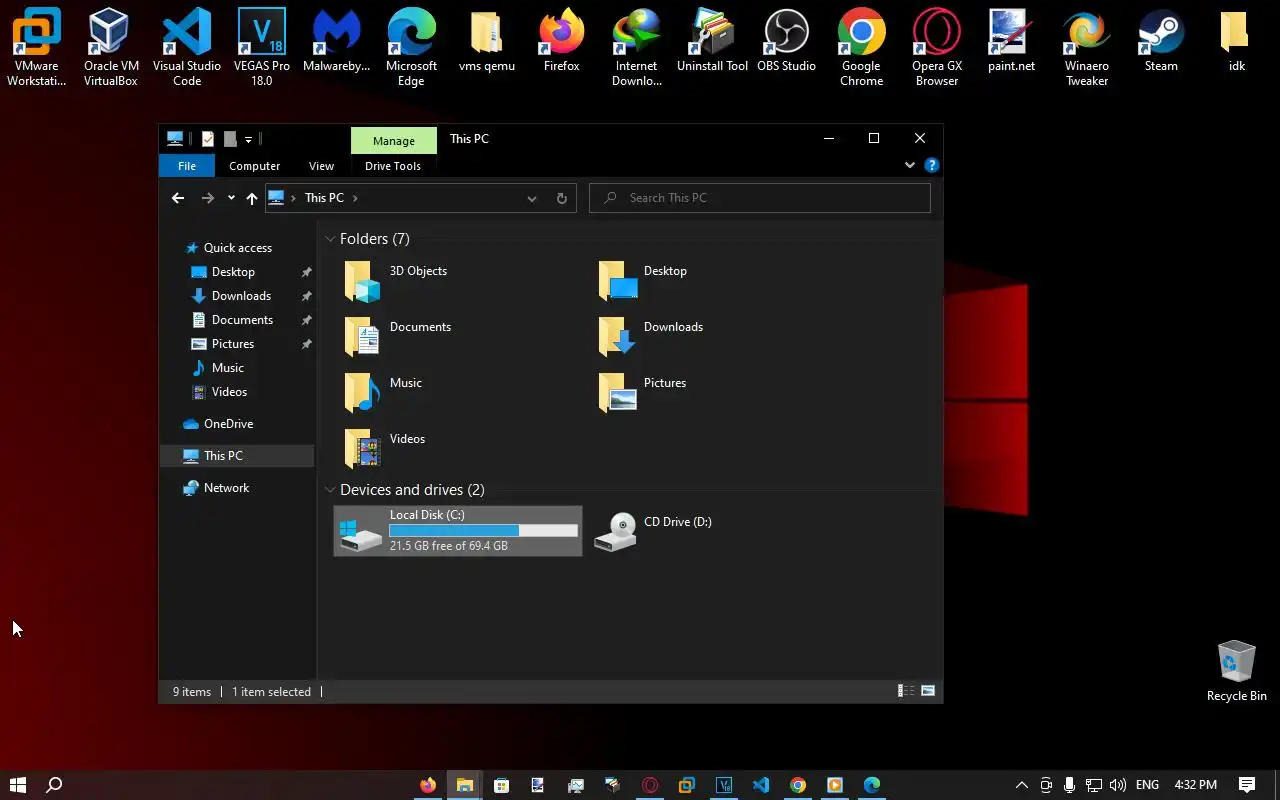The width and height of the screenshot is (1280, 800).
Task: Go up one level with Up arrow
Action: click(251, 198)
